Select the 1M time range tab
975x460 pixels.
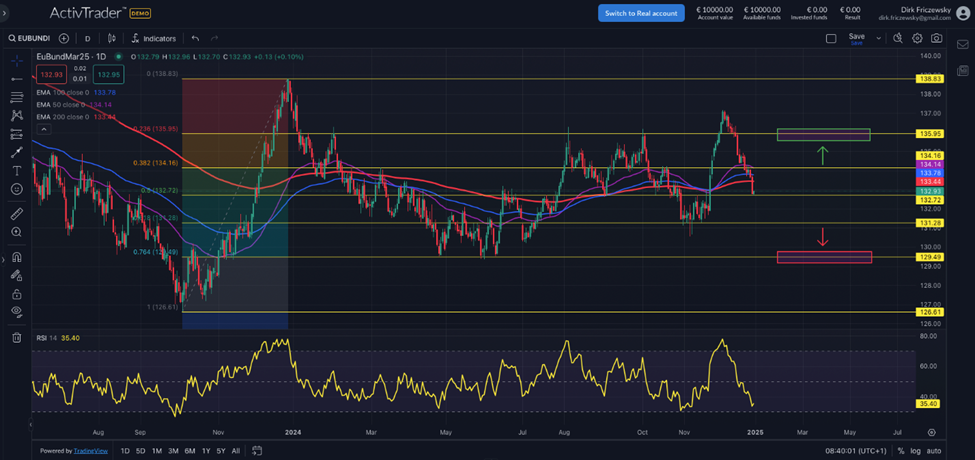(157, 451)
